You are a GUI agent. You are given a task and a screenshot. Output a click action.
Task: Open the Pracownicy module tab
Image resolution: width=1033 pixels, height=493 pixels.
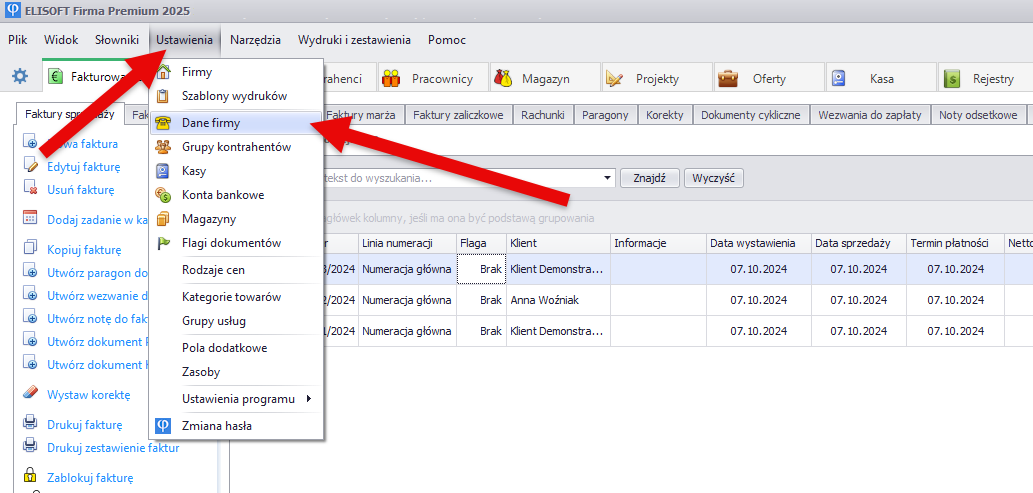pos(428,78)
